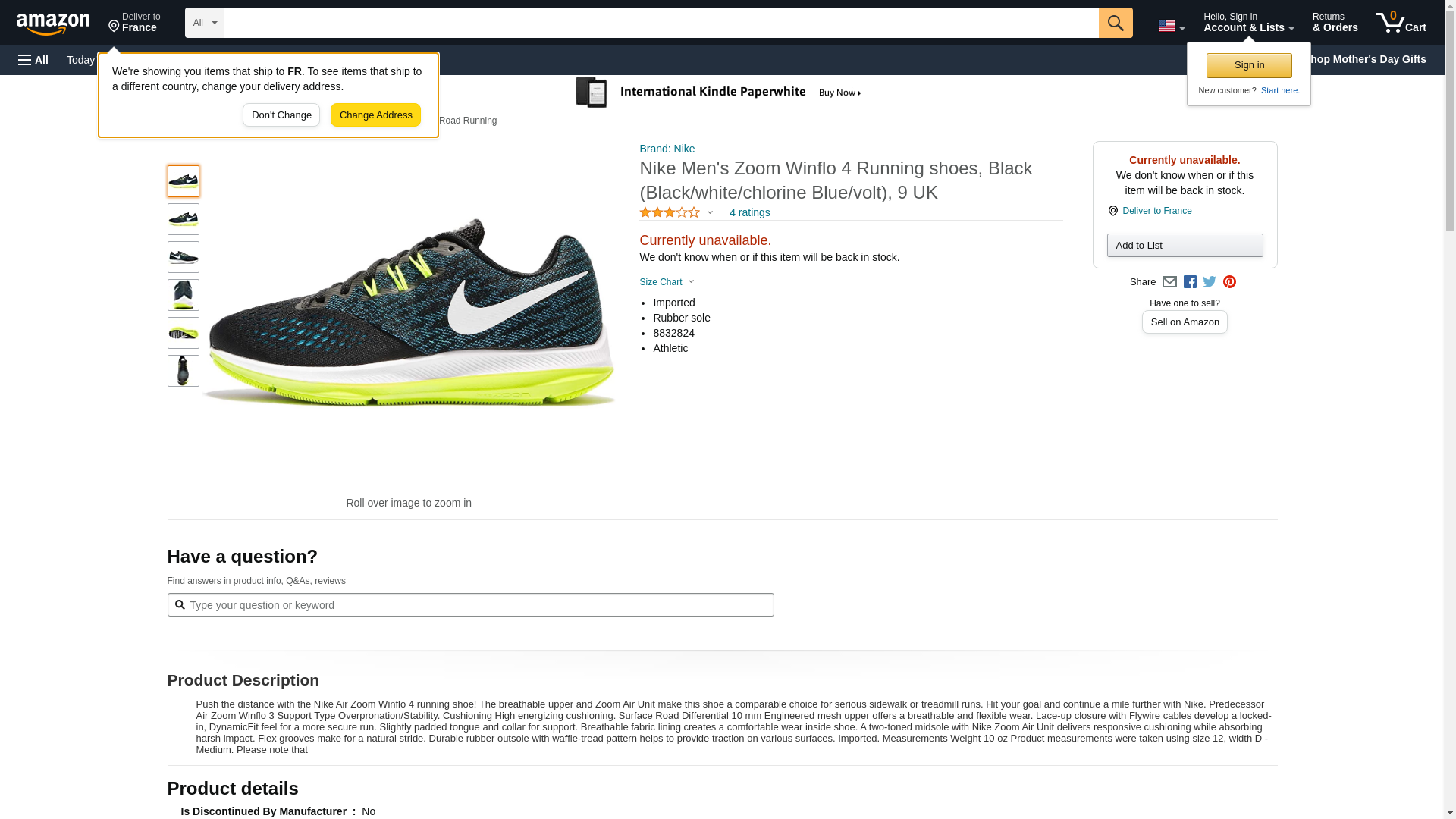This screenshot has height=819, width=1456.
Task: Share product on Twitter icon
Action: pyautogui.click(x=1210, y=282)
